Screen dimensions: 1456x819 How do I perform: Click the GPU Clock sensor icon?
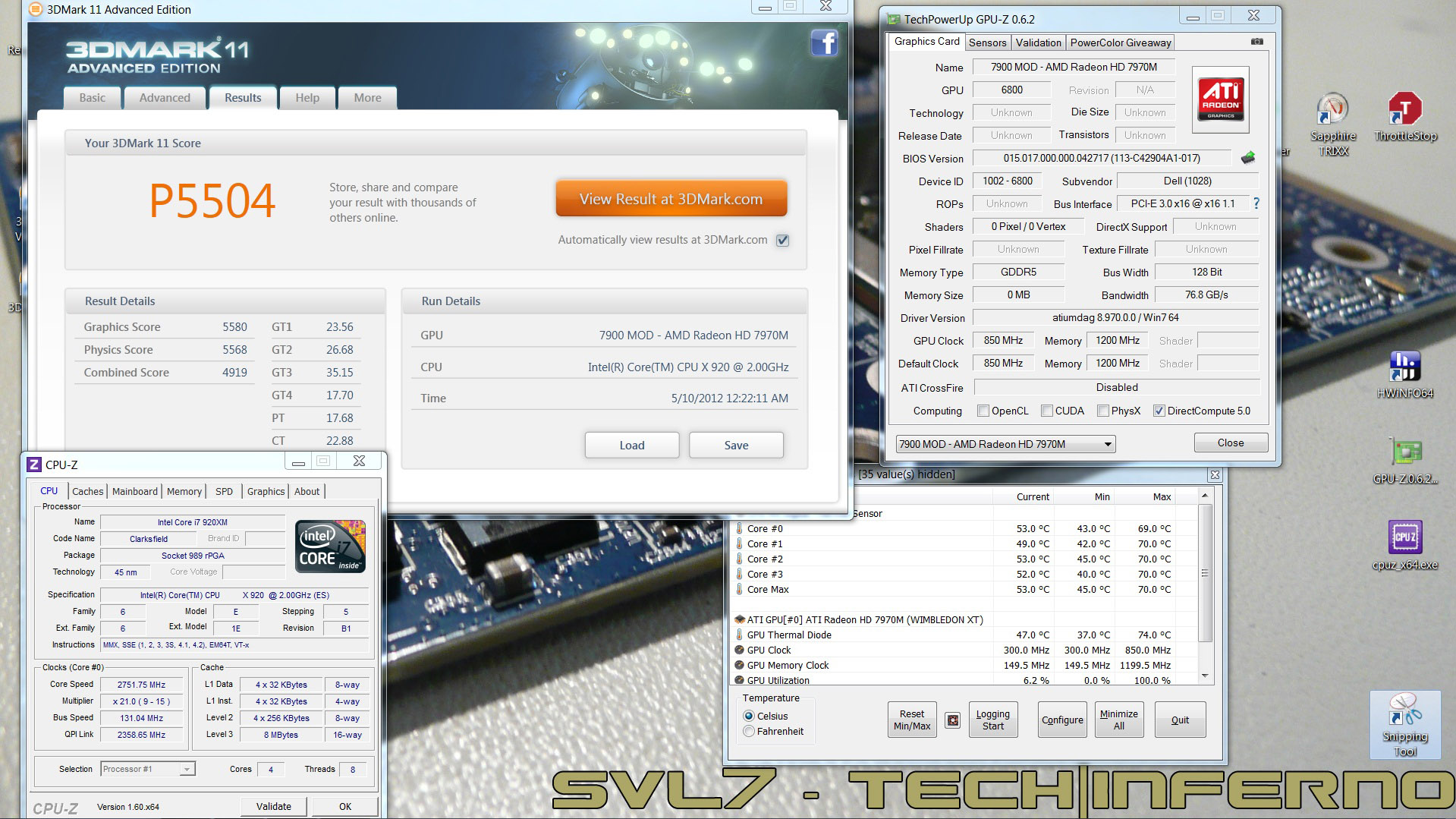click(x=740, y=650)
